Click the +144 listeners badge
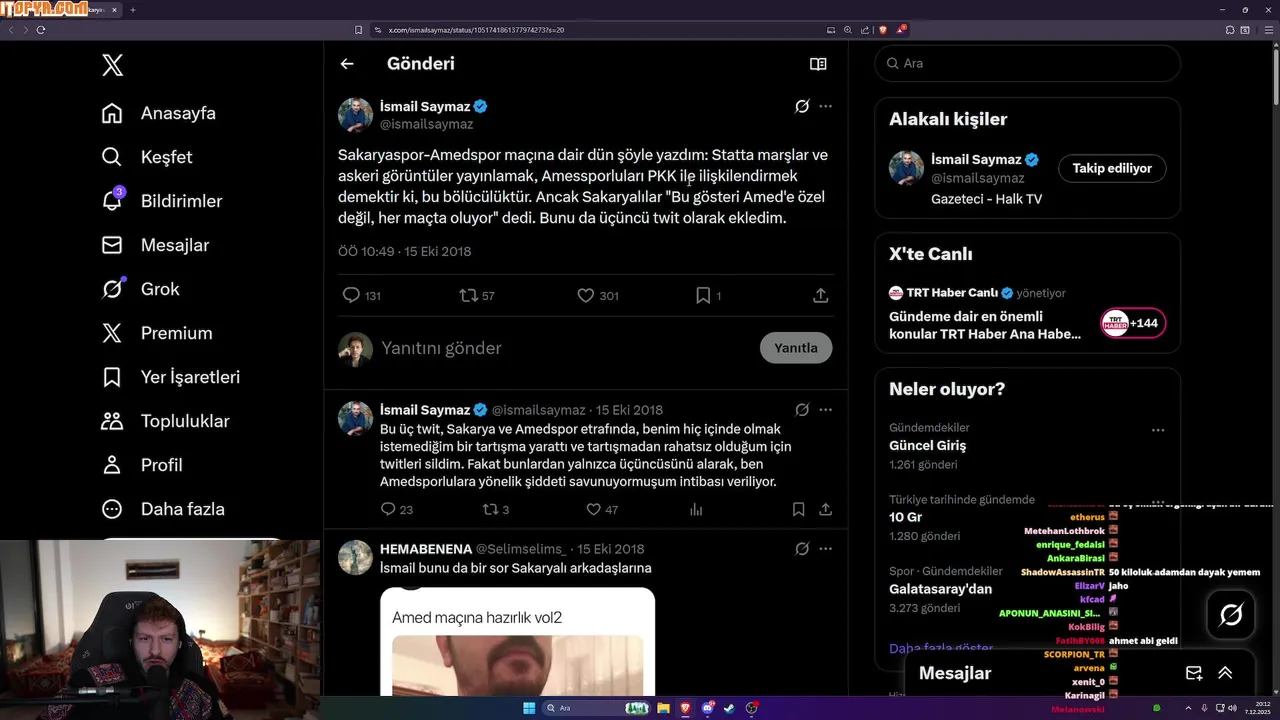The image size is (1280, 720). [1133, 323]
